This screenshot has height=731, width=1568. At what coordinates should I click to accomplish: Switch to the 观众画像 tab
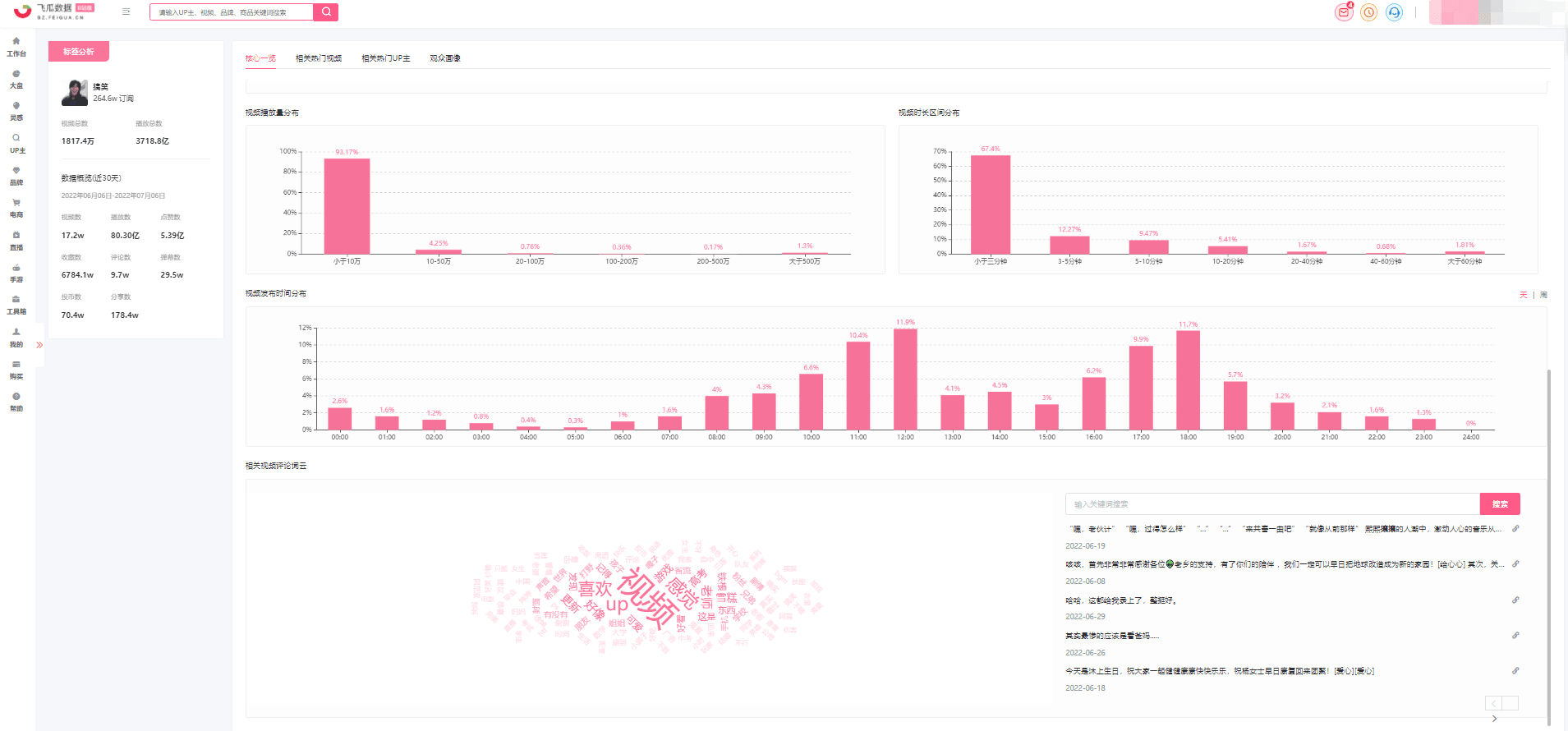(x=445, y=58)
